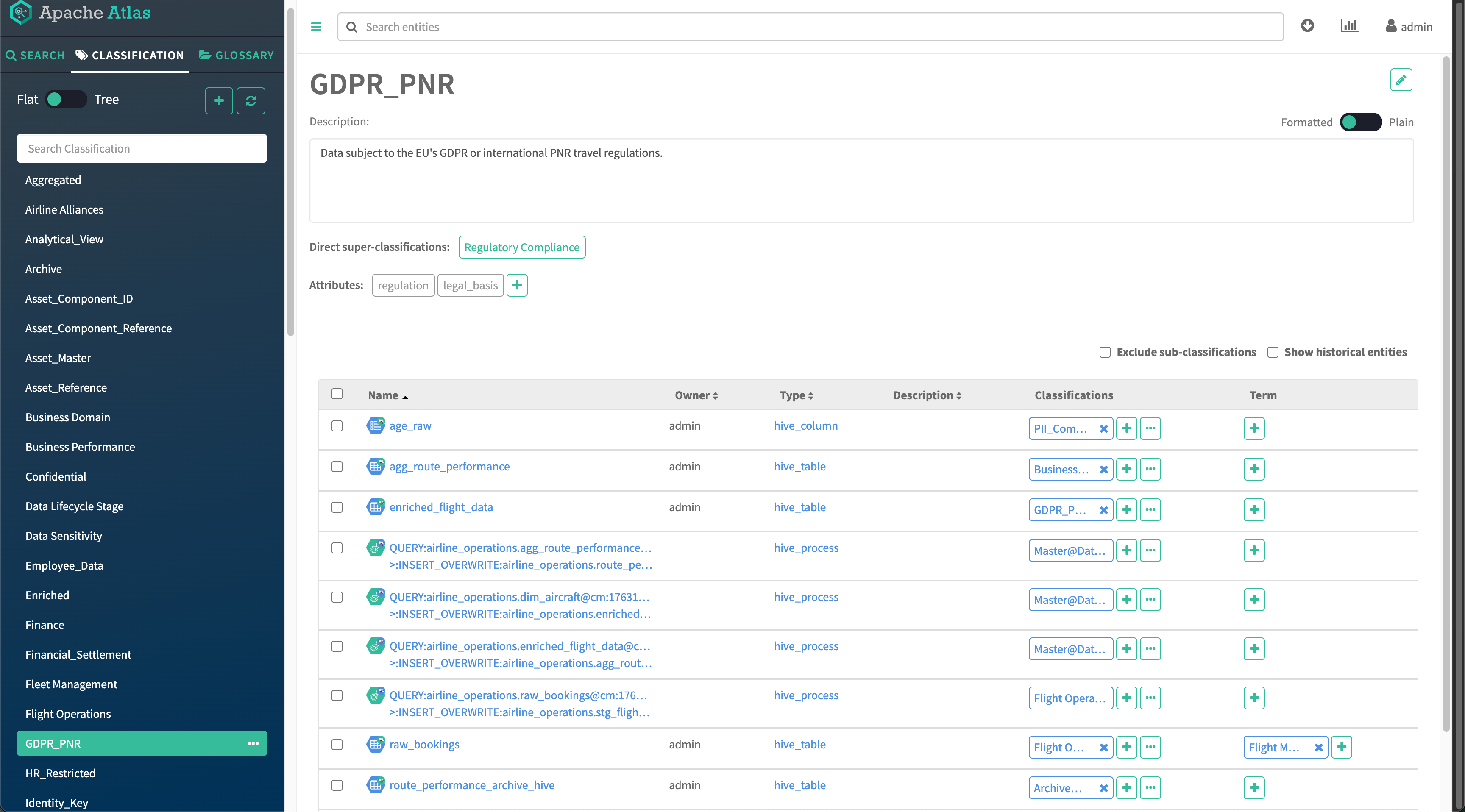Switch to the Search tab
The image size is (1465, 812).
point(35,55)
